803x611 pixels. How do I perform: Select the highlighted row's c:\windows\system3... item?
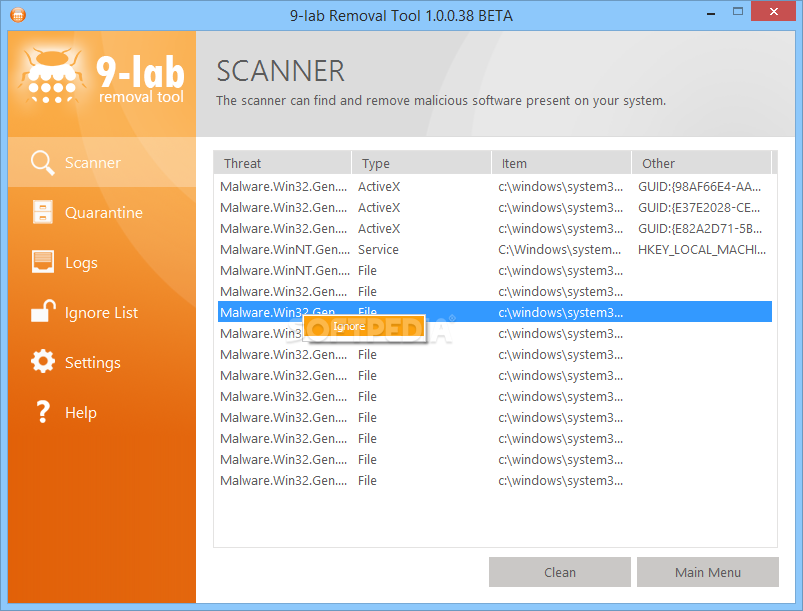pos(561,312)
